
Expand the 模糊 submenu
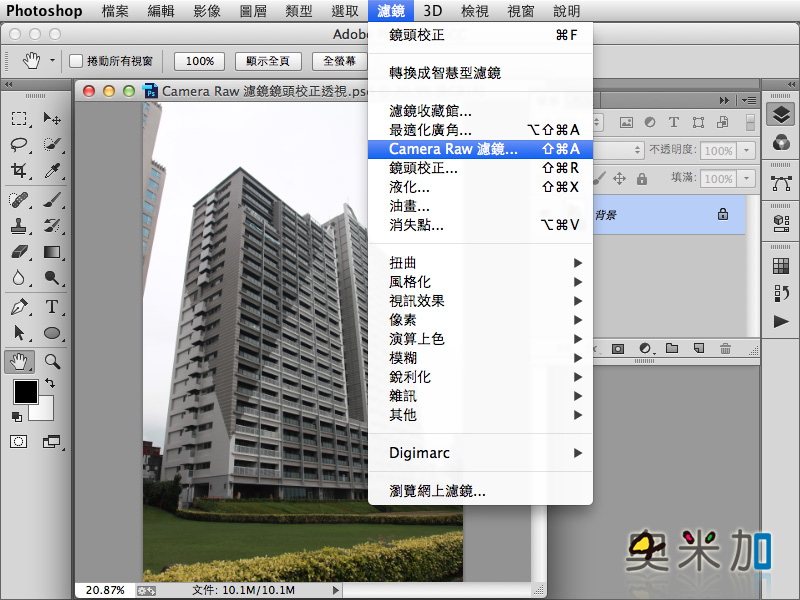480,358
